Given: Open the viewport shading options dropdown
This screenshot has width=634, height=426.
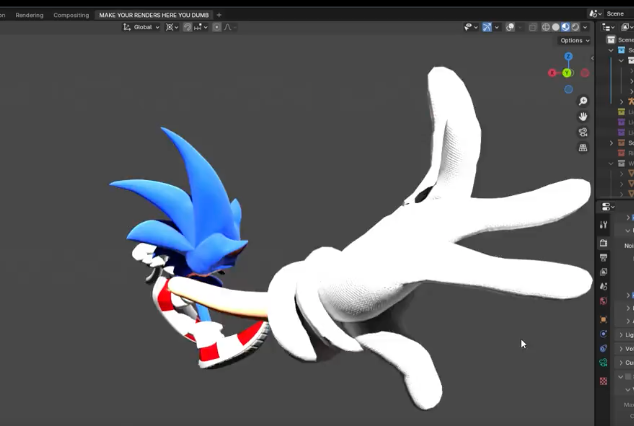Looking at the screenshot, I should pyautogui.click(x=585, y=27).
